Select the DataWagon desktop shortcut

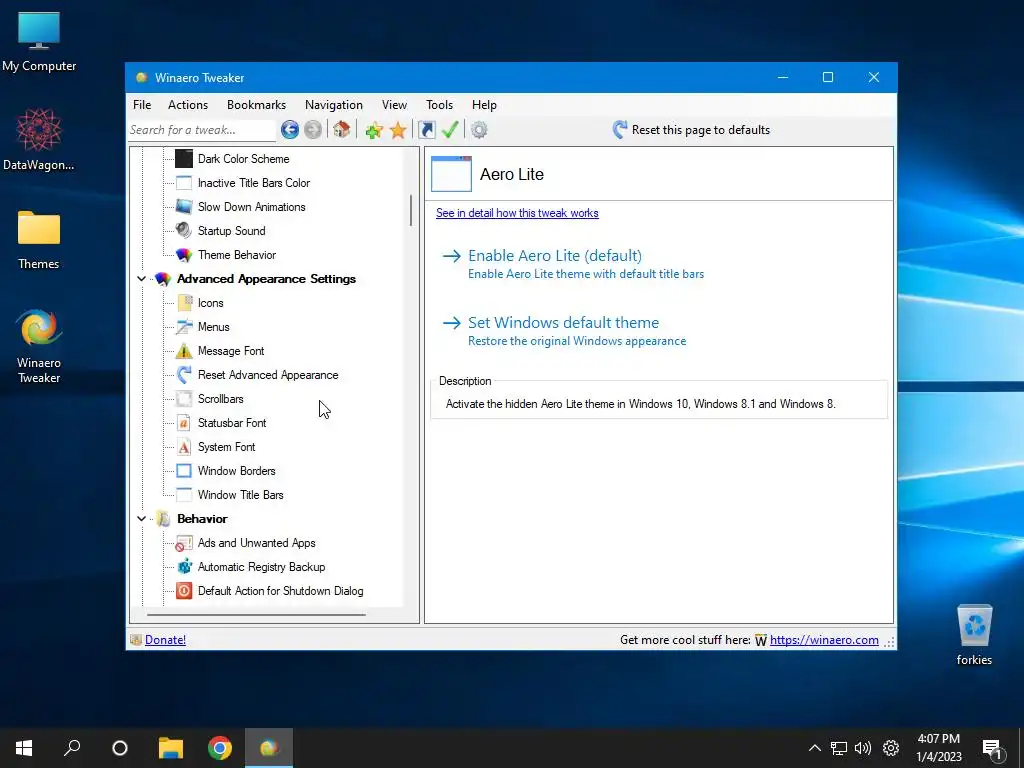39,140
